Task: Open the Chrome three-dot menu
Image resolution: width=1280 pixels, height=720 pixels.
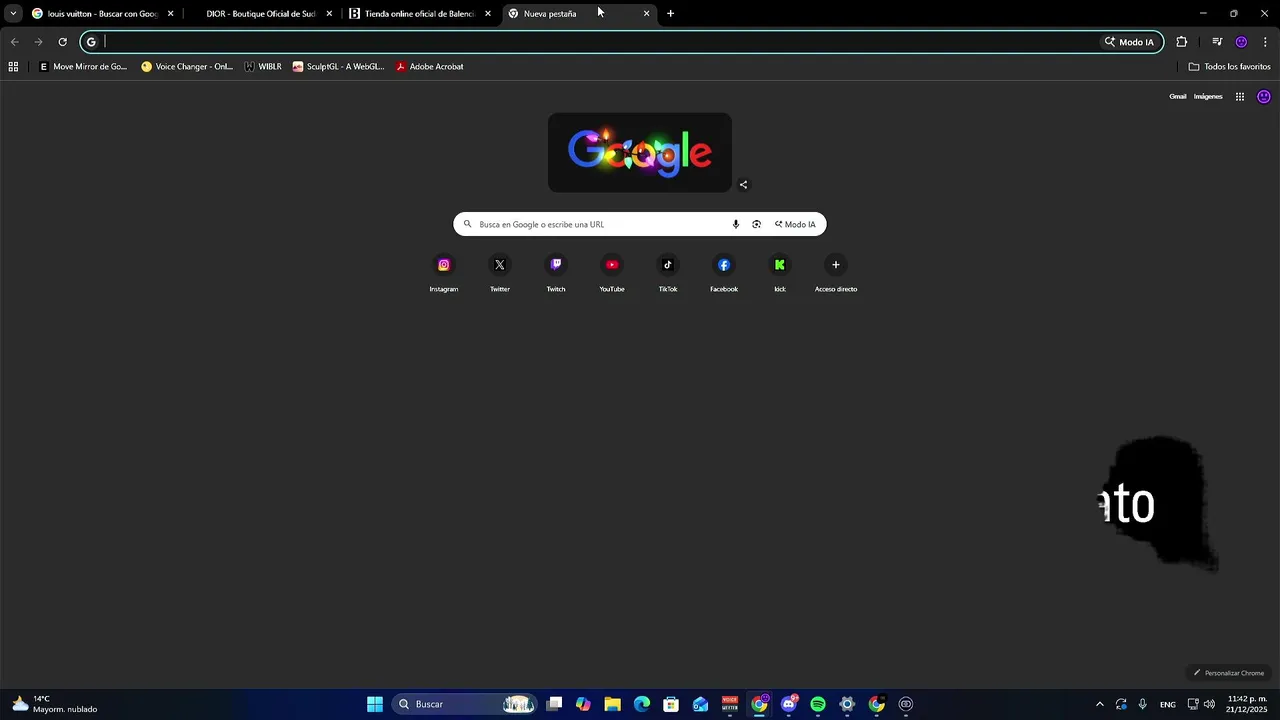Action: tap(1265, 42)
